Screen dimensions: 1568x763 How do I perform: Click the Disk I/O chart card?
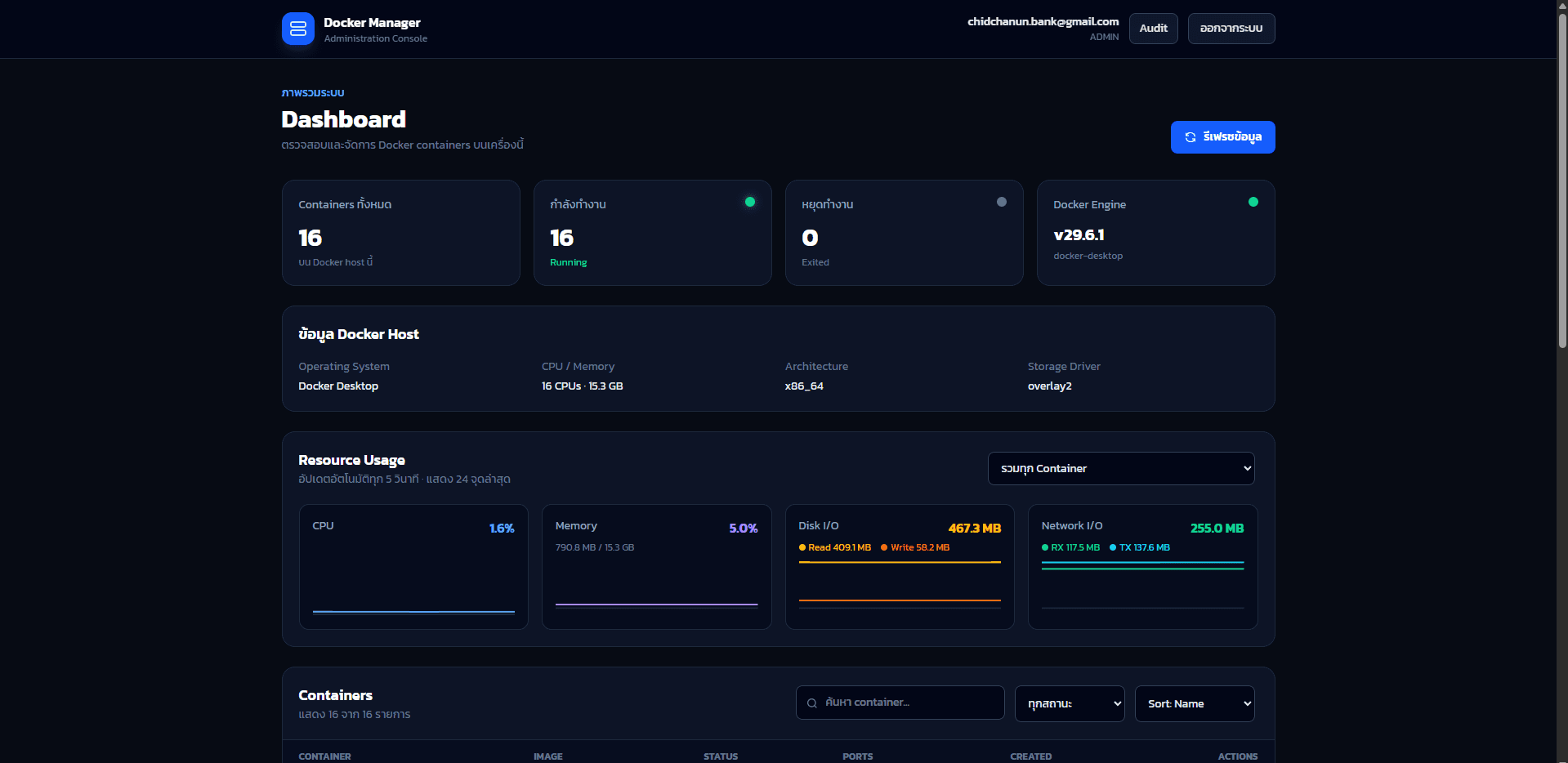click(x=900, y=567)
